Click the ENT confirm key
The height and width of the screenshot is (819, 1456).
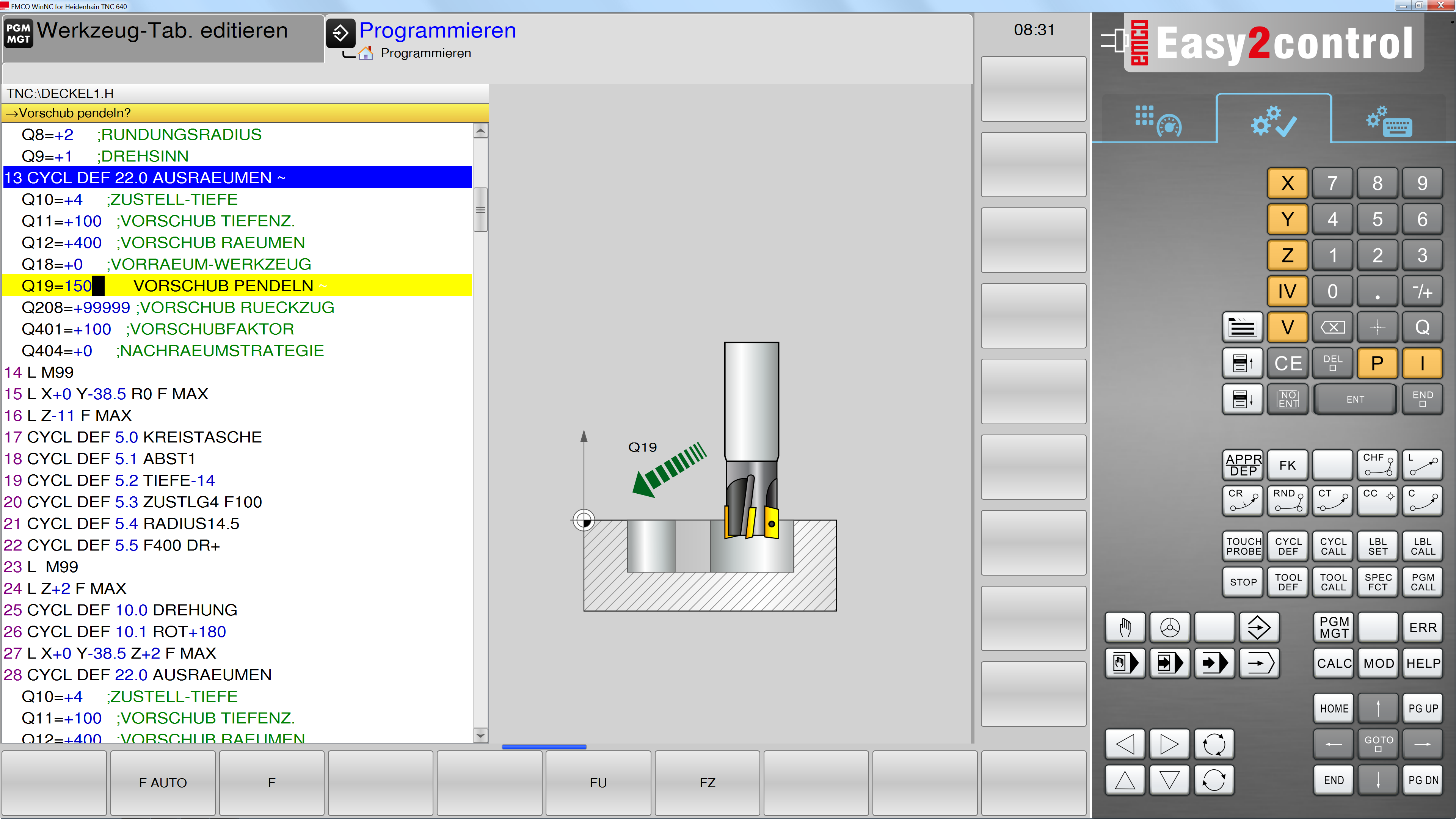point(1355,399)
